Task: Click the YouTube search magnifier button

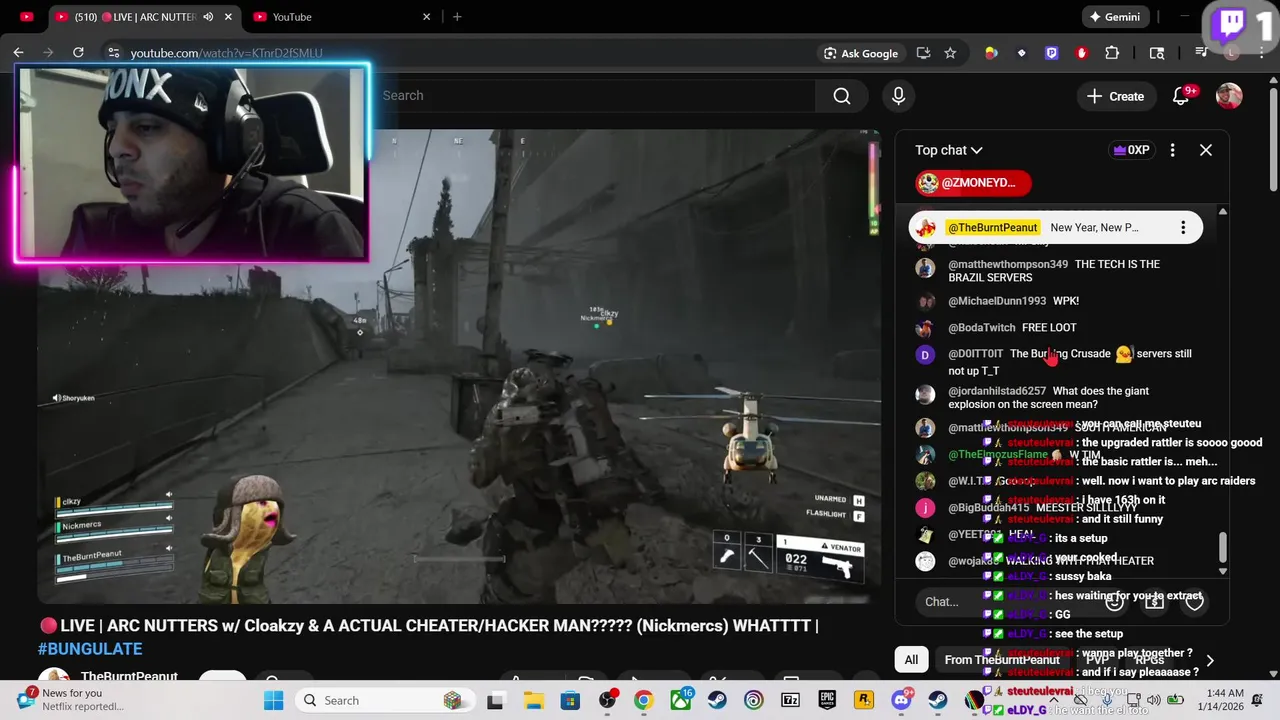Action: [x=842, y=96]
